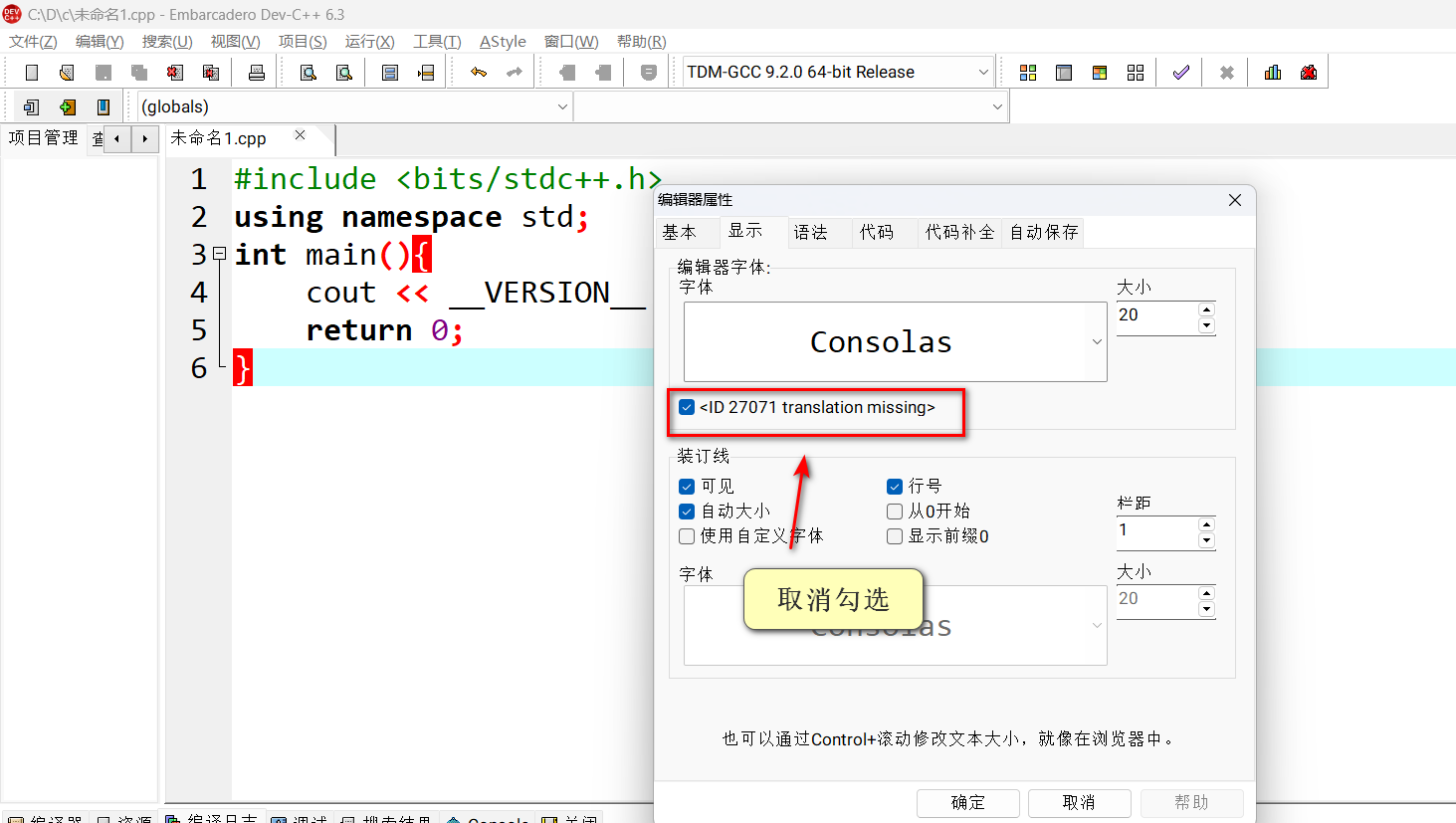Decrease editor font size 20 stepper
Screen dimensions: 1456x823
click(x=1207, y=325)
